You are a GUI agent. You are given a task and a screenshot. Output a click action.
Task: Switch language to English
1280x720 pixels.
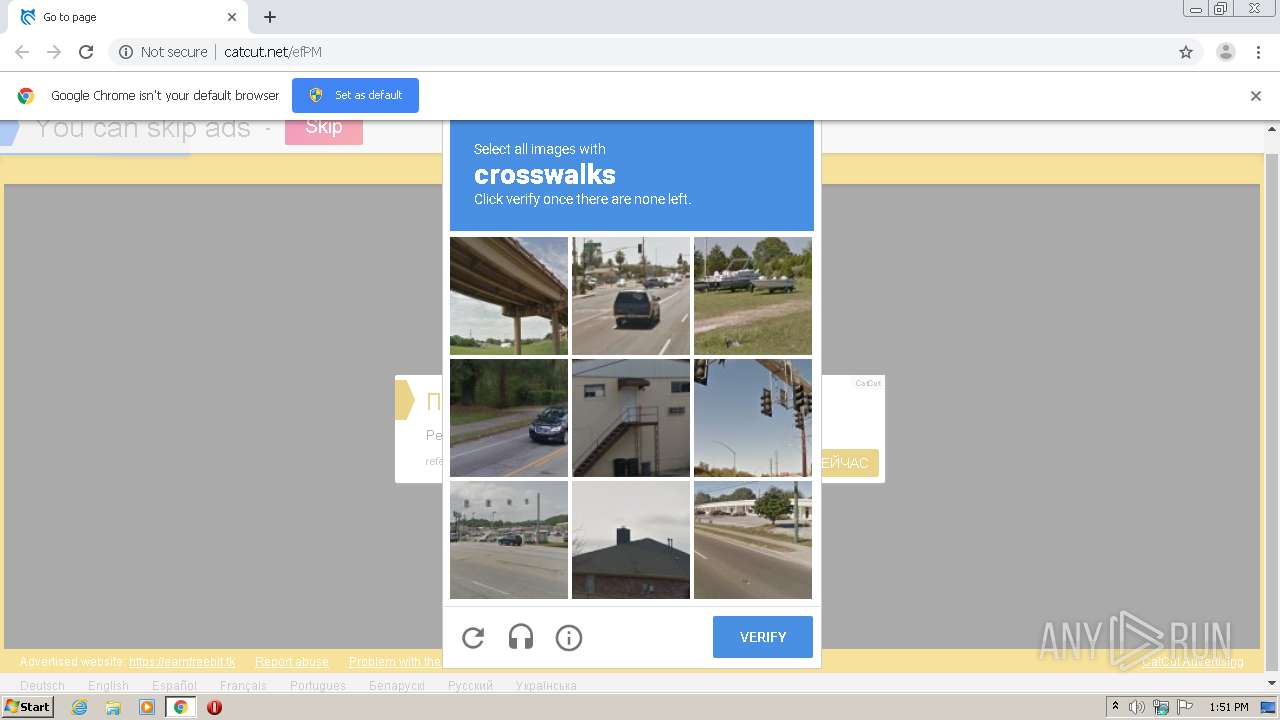tap(108, 686)
